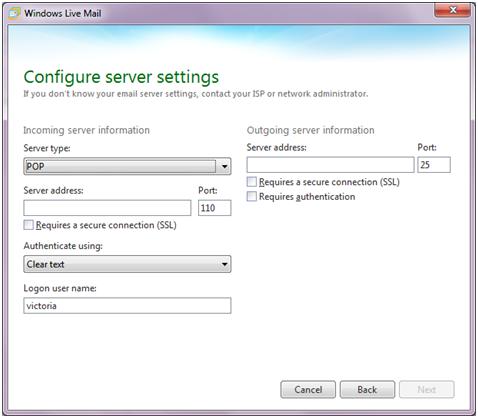The height and width of the screenshot is (418, 478).
Task: Go Back to the previous step
Action: point(367,389)
